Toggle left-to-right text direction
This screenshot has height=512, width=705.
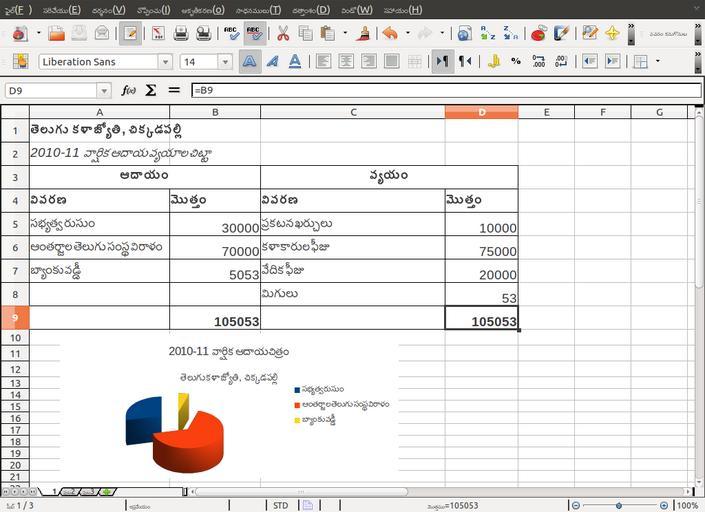(x=442, y=61)
